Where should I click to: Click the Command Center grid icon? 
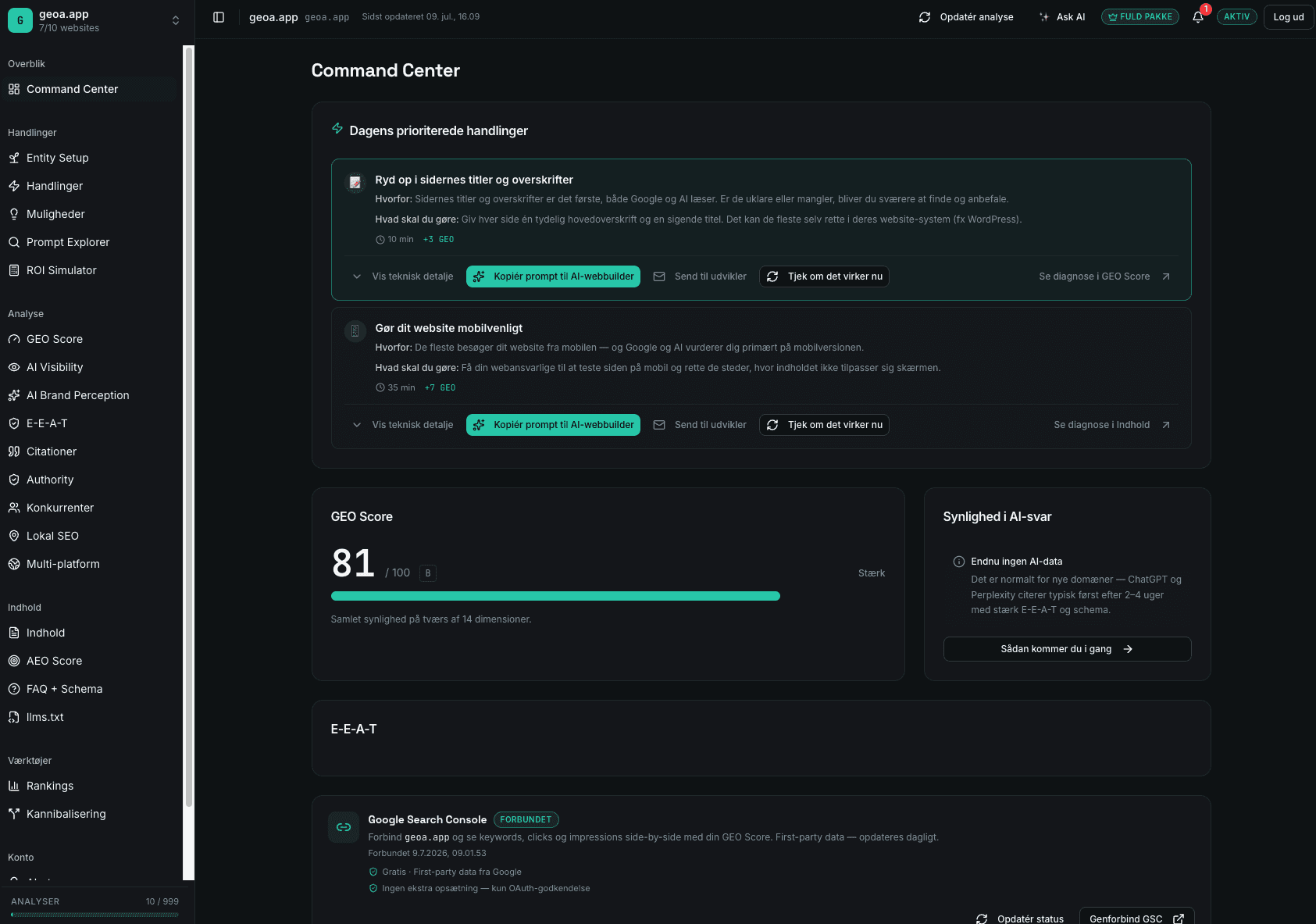14,89
